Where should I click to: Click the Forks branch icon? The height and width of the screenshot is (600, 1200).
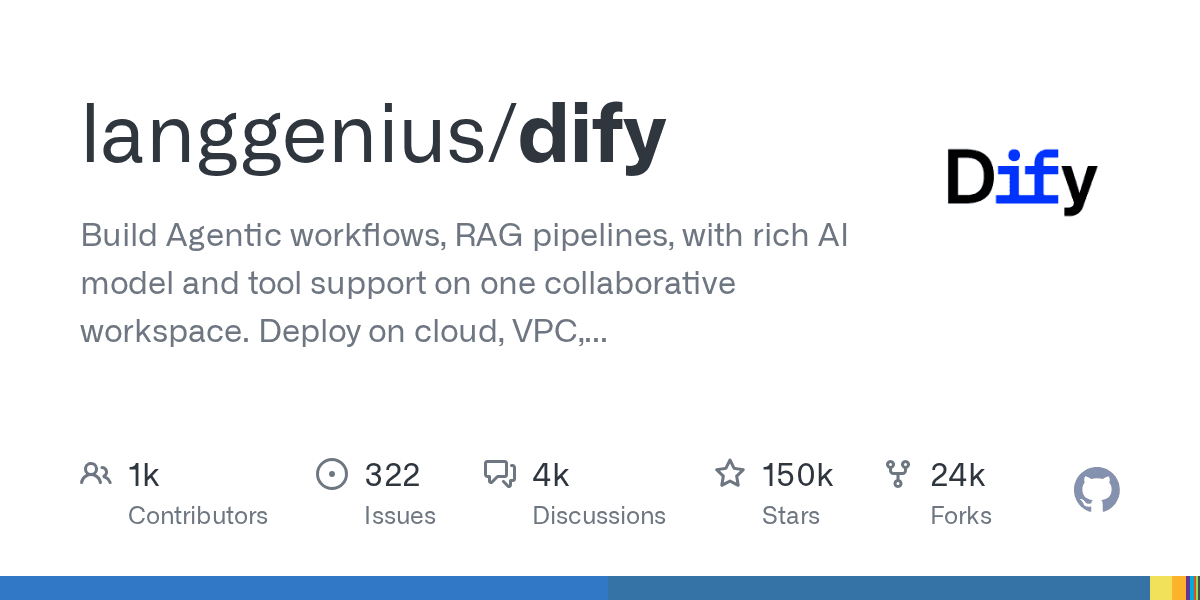pos(897,474)
